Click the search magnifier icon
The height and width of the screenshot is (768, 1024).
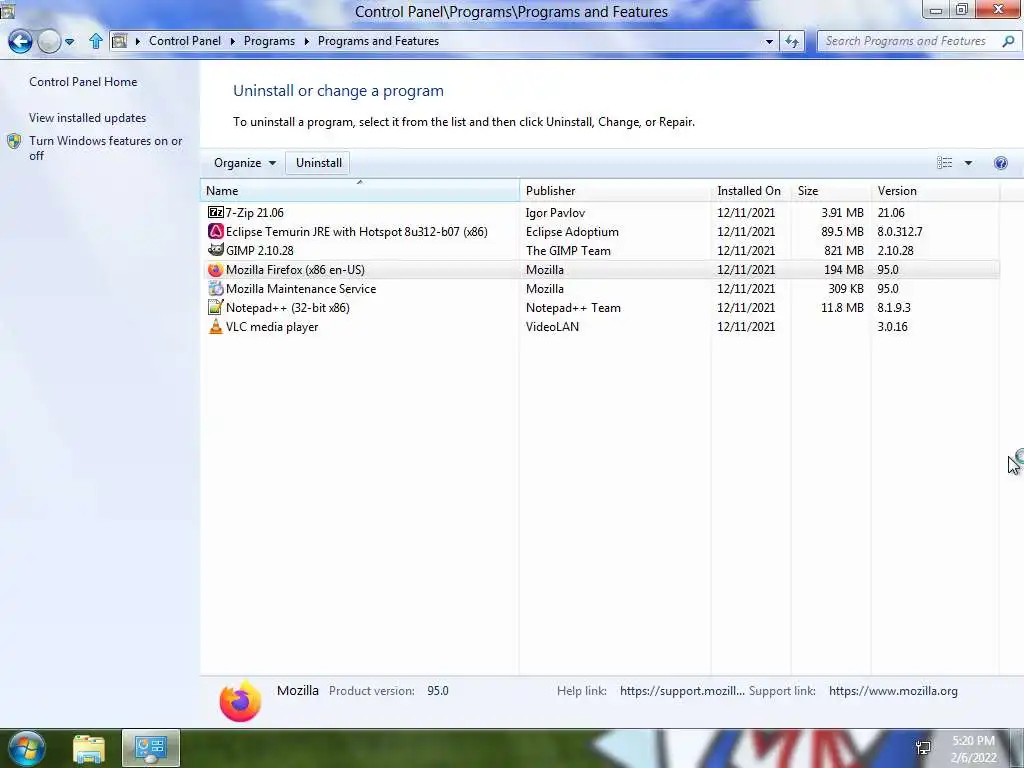1008,41
